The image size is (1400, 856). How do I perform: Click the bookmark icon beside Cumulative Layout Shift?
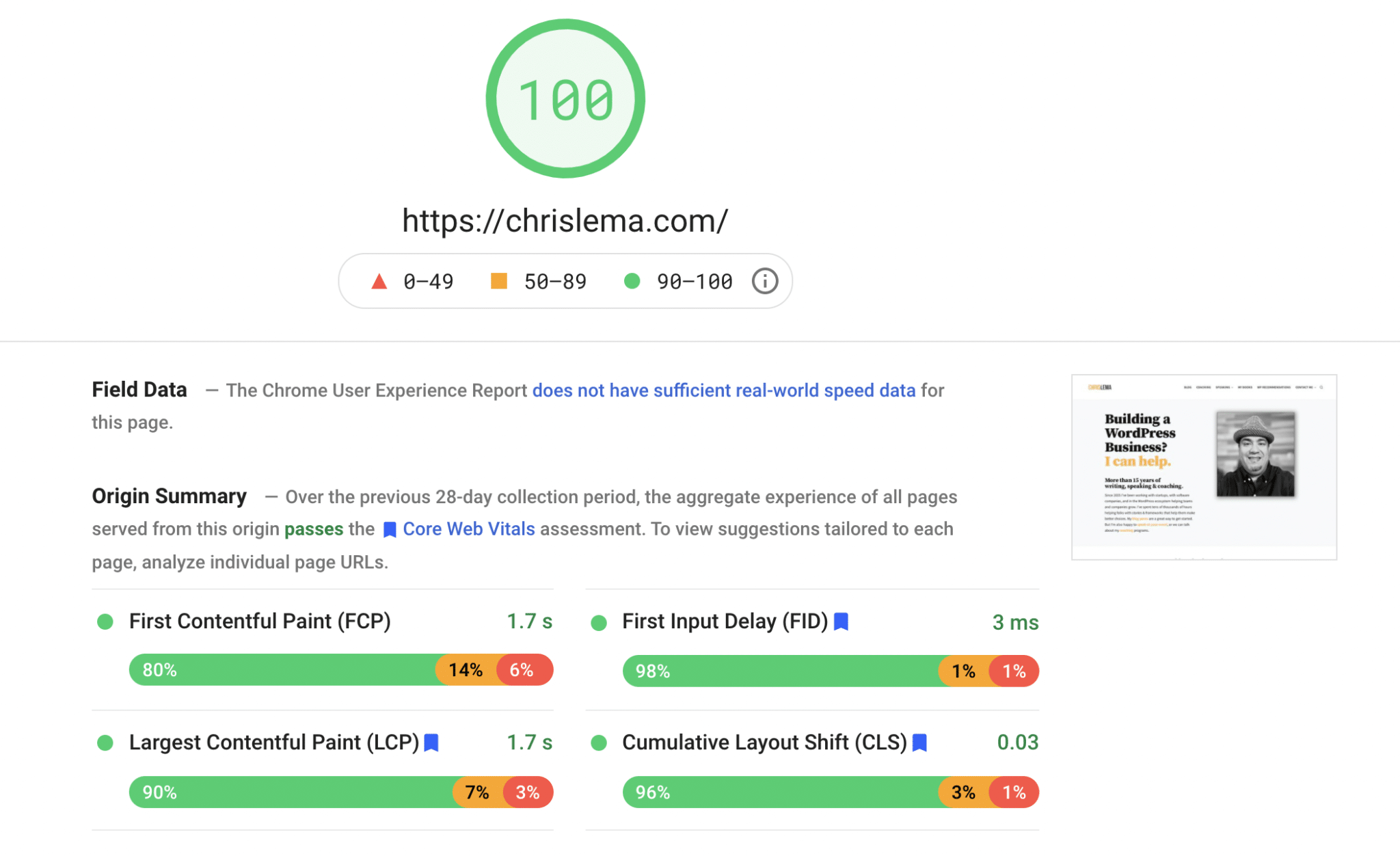[x=920, y=743]
